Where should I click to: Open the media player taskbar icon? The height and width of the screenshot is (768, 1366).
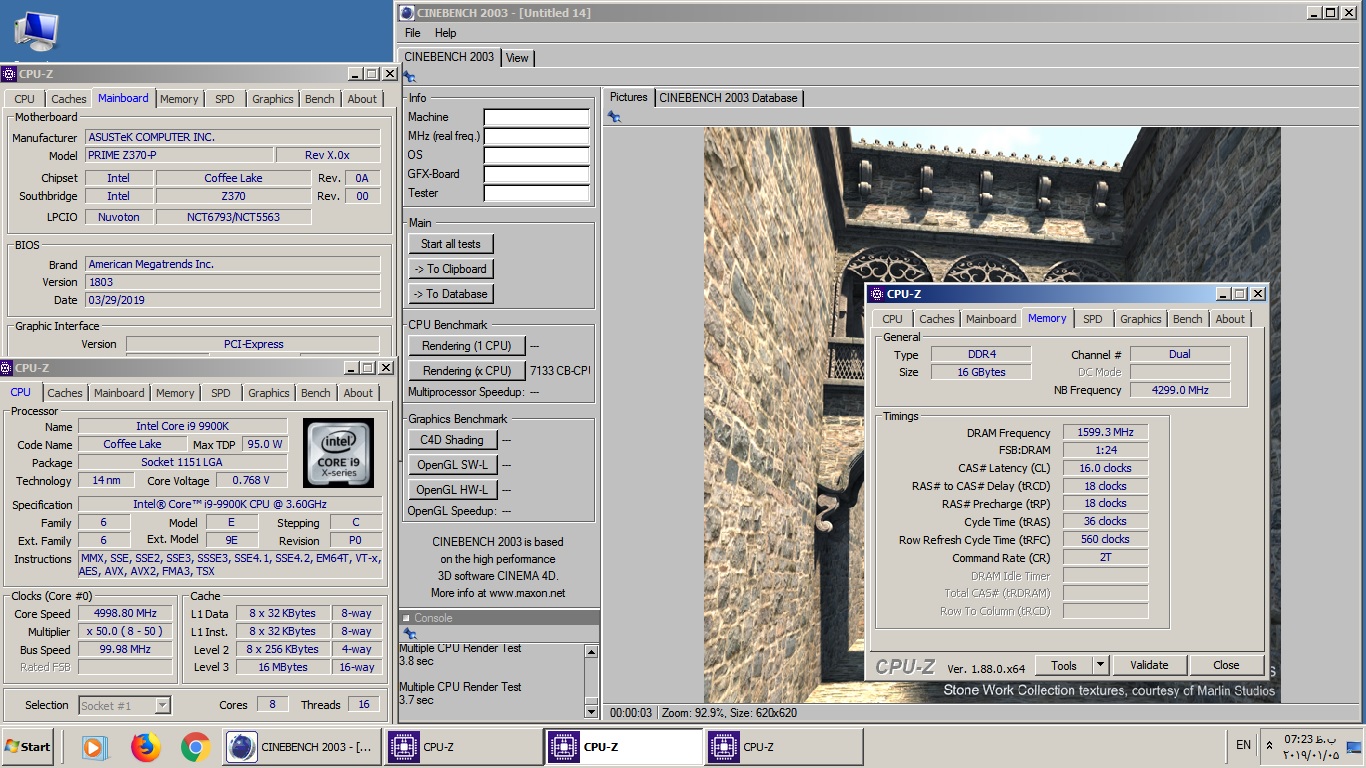coord(94,747)
